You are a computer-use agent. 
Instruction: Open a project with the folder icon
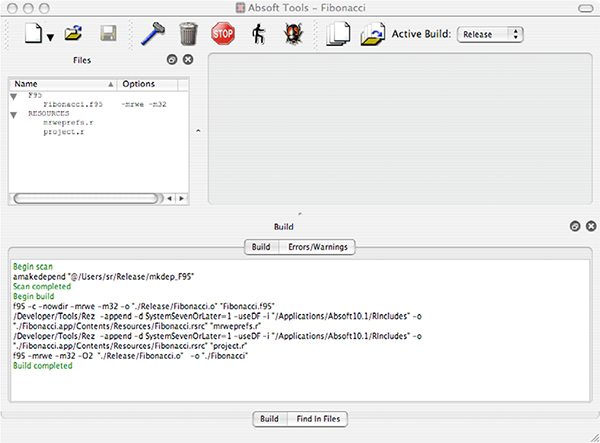click(x=73, y=33)
